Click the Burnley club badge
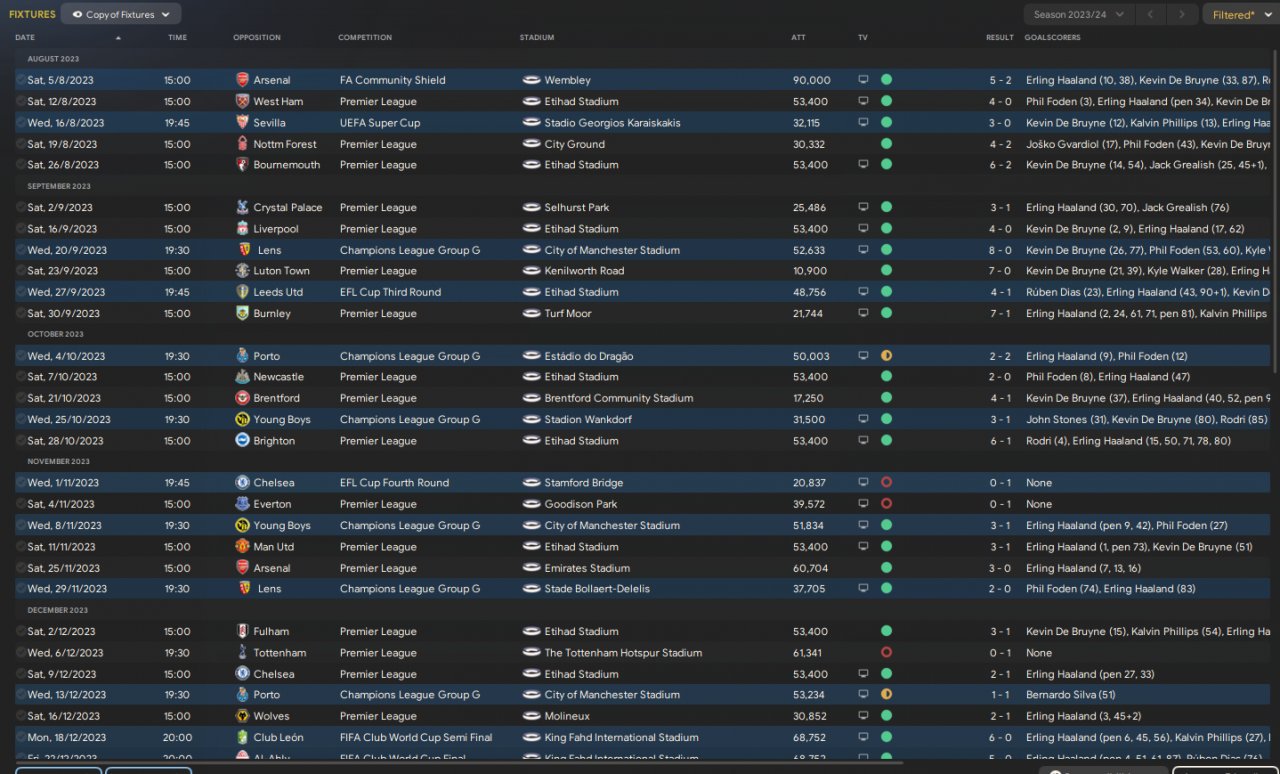Viewport: 1280px width, 774px height. click(242, 313)
